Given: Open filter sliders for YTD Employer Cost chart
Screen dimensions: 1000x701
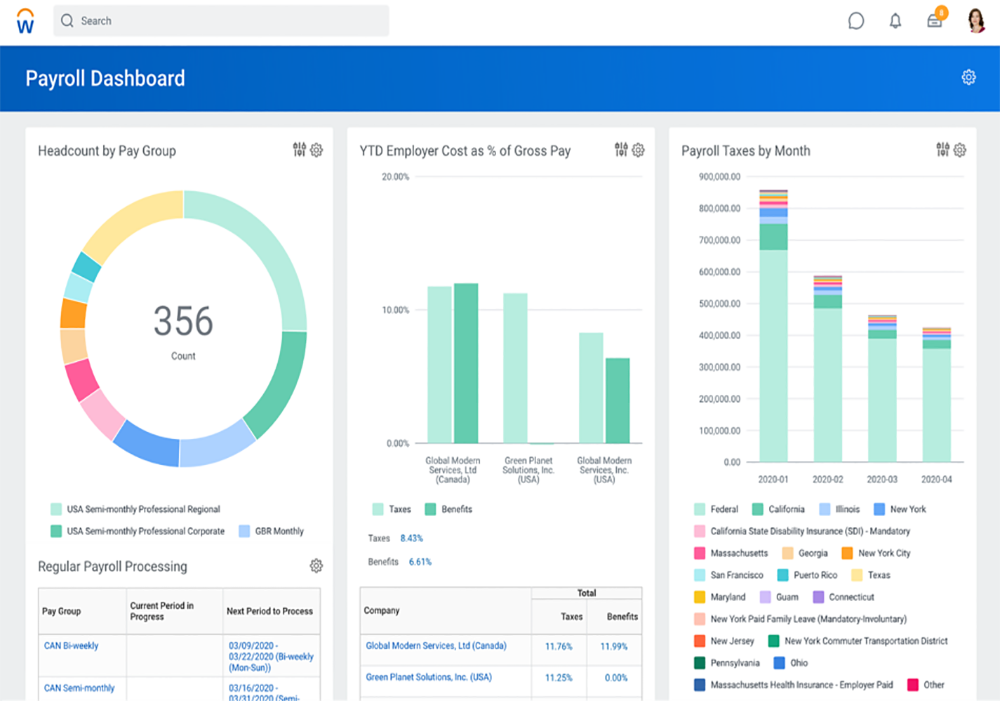Looking at the screenshot, I should pos(621,149).
